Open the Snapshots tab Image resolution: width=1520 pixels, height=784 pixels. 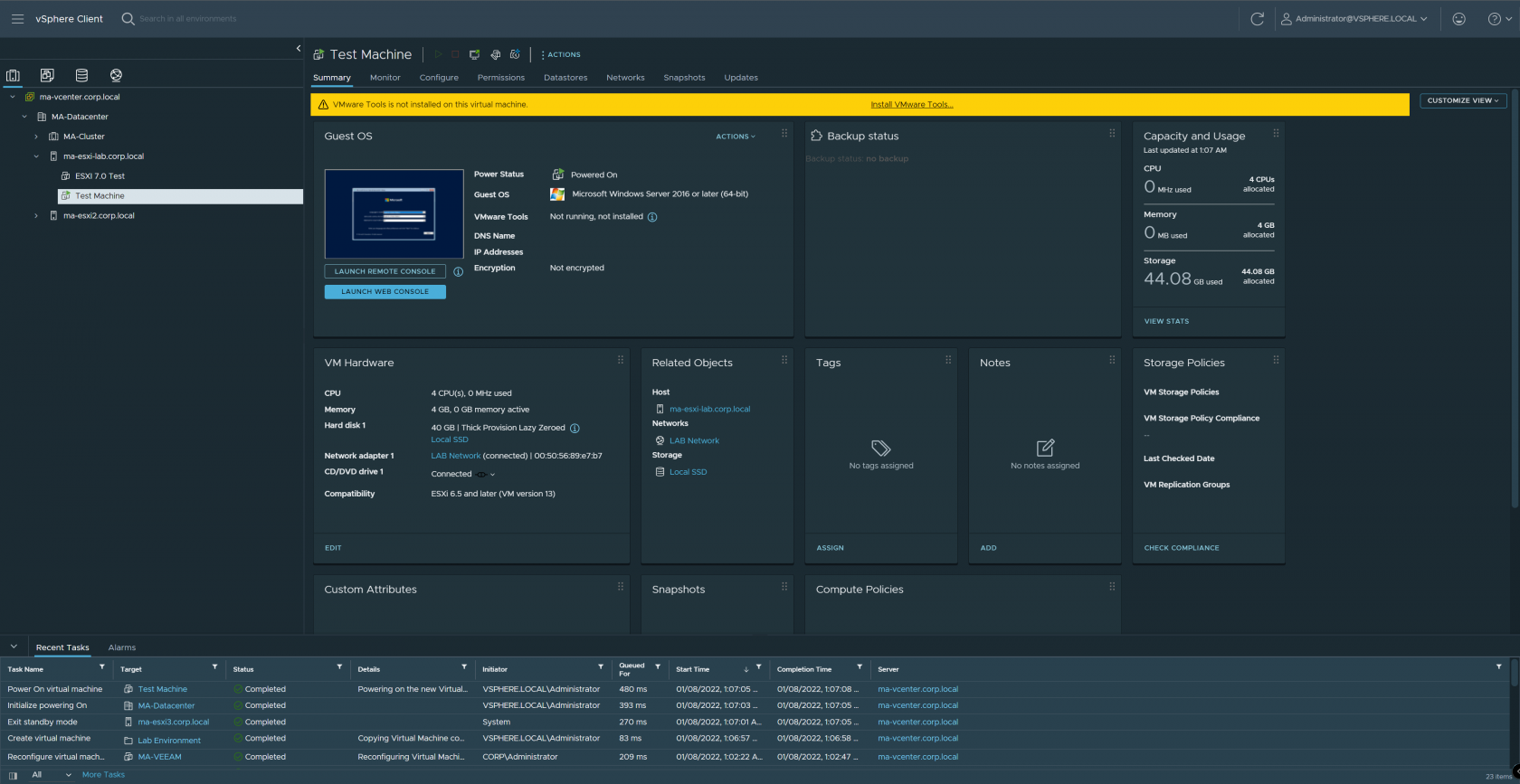[684, 78]
